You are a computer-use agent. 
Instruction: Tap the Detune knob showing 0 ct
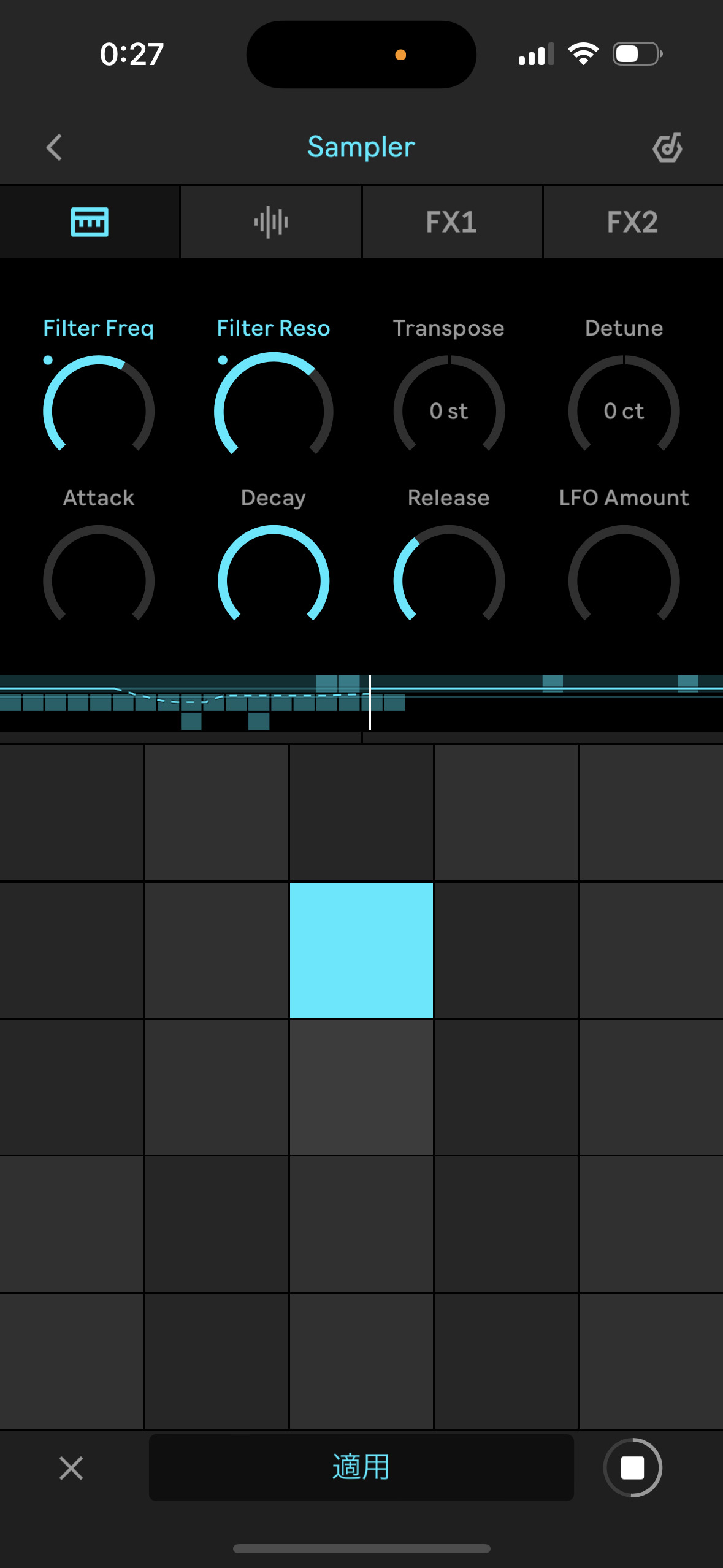[x=624, y=410]
